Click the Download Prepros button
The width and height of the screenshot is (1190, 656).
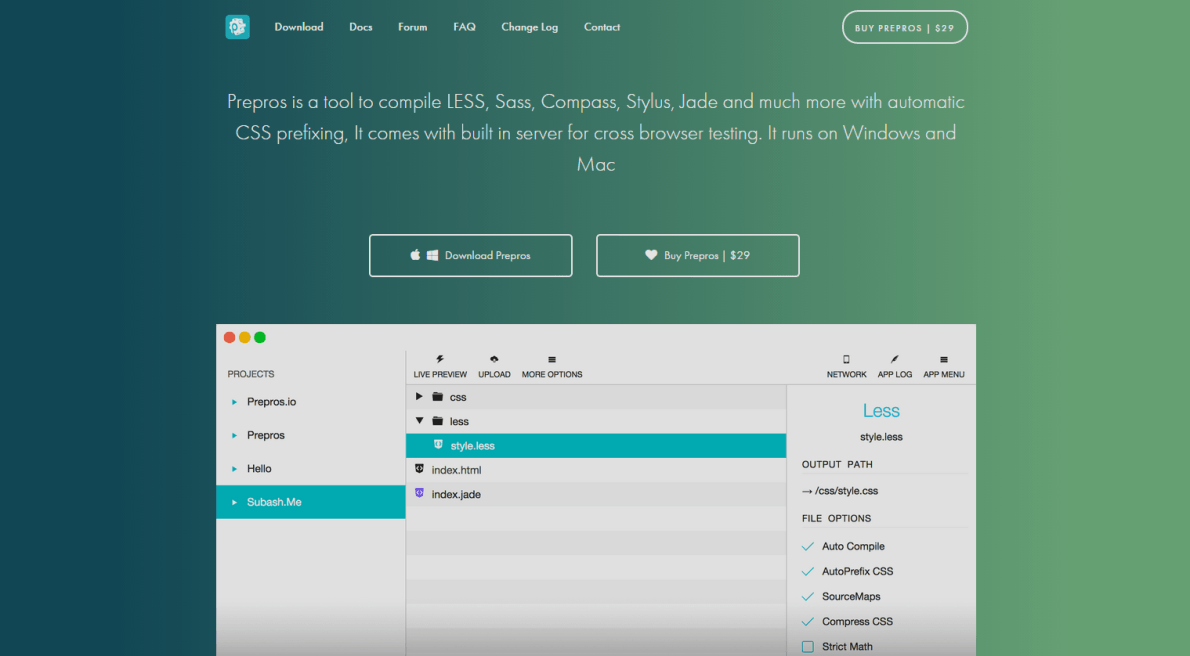click(471, 255)
